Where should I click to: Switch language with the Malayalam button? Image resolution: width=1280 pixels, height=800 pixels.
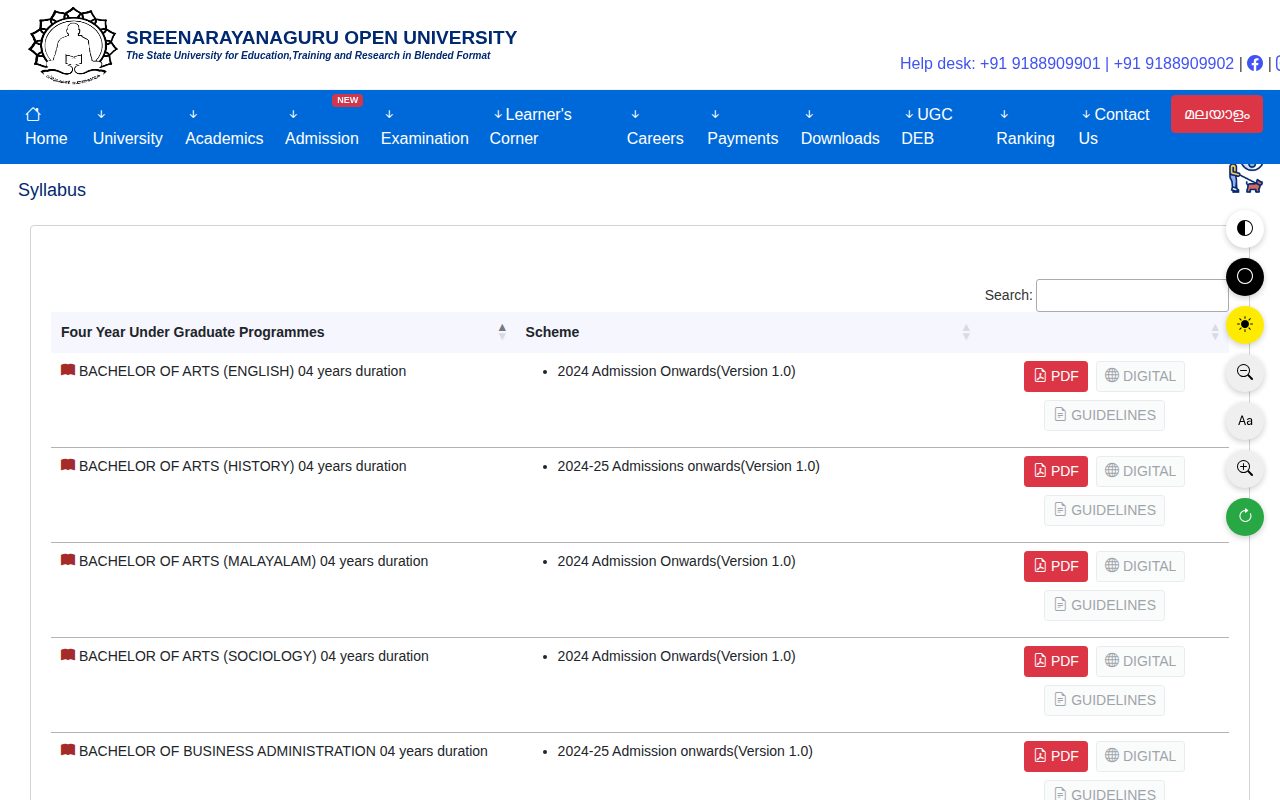(1217, 114)
